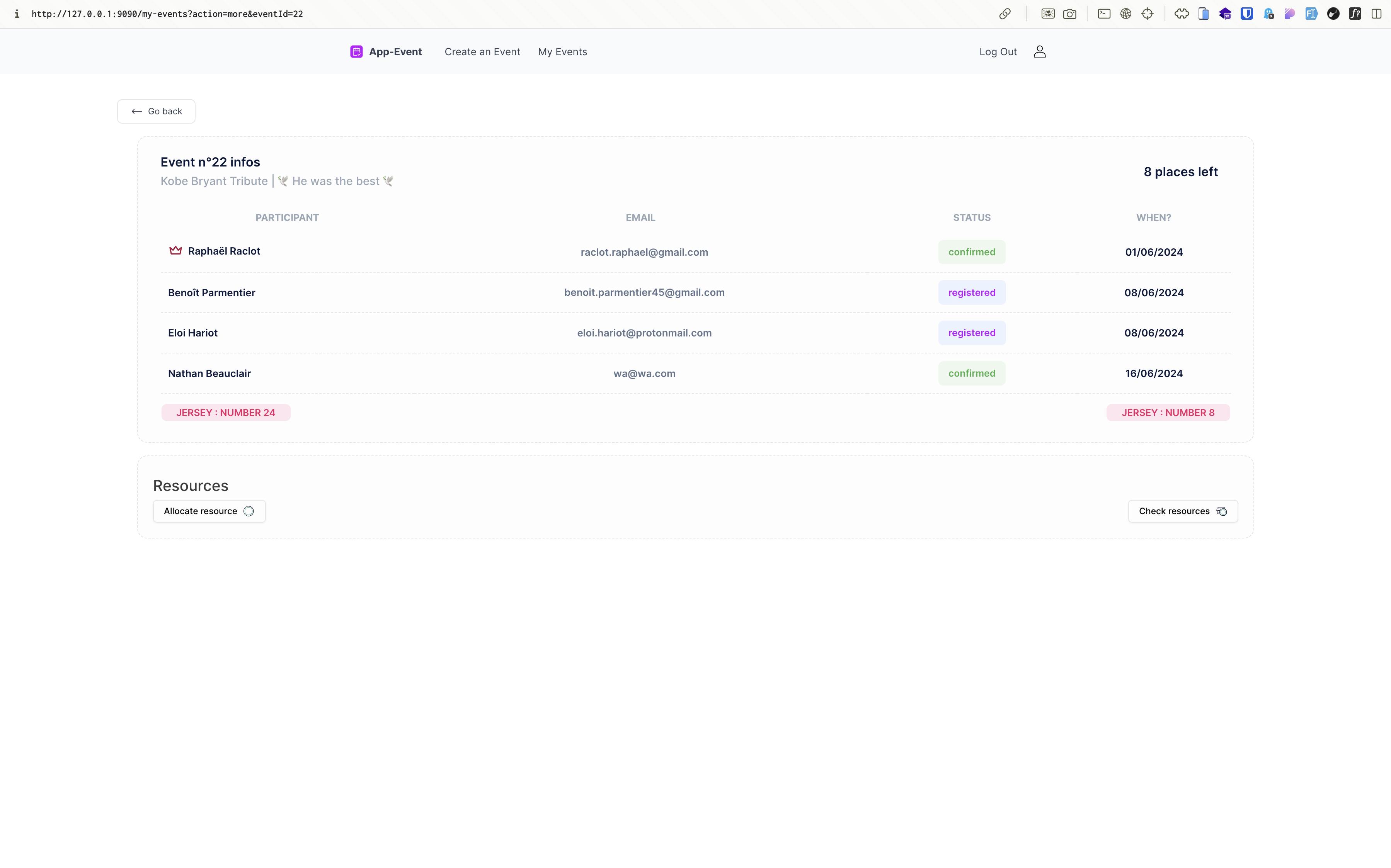This screenshot has width=1391, height=868.
Task: Click the JERSEY : NUMBER 8 badge
Action: tap(1168, 413)
